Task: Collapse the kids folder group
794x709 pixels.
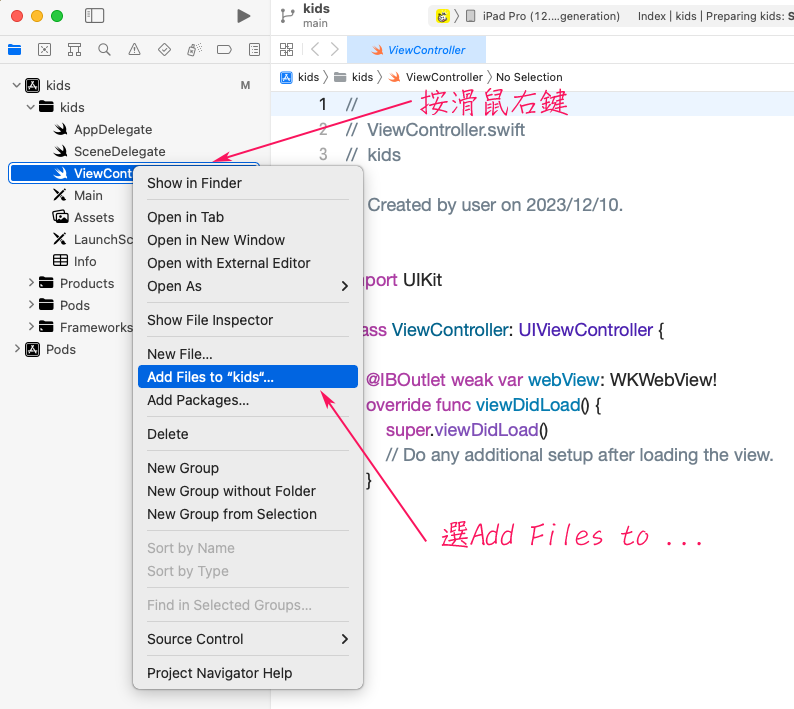Action: (x=31, y=107)
